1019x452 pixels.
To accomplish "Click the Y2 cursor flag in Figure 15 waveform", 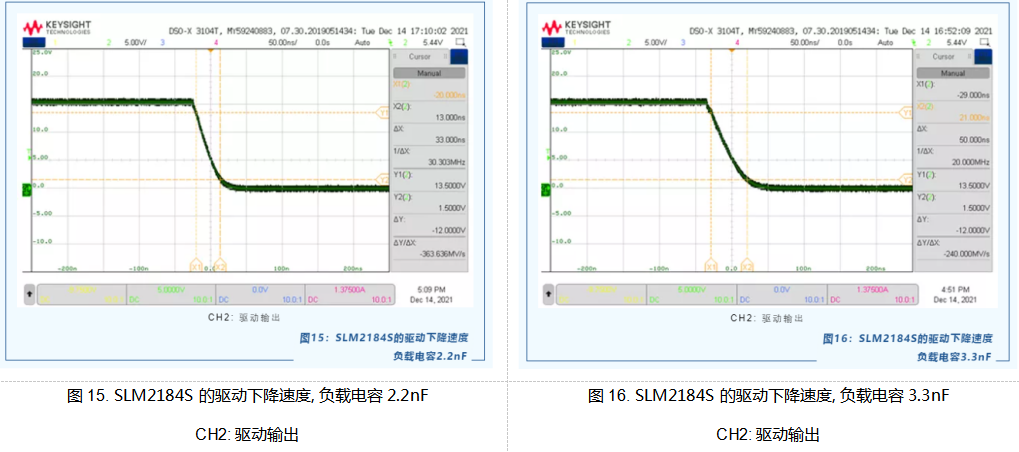I will (383, 179).
